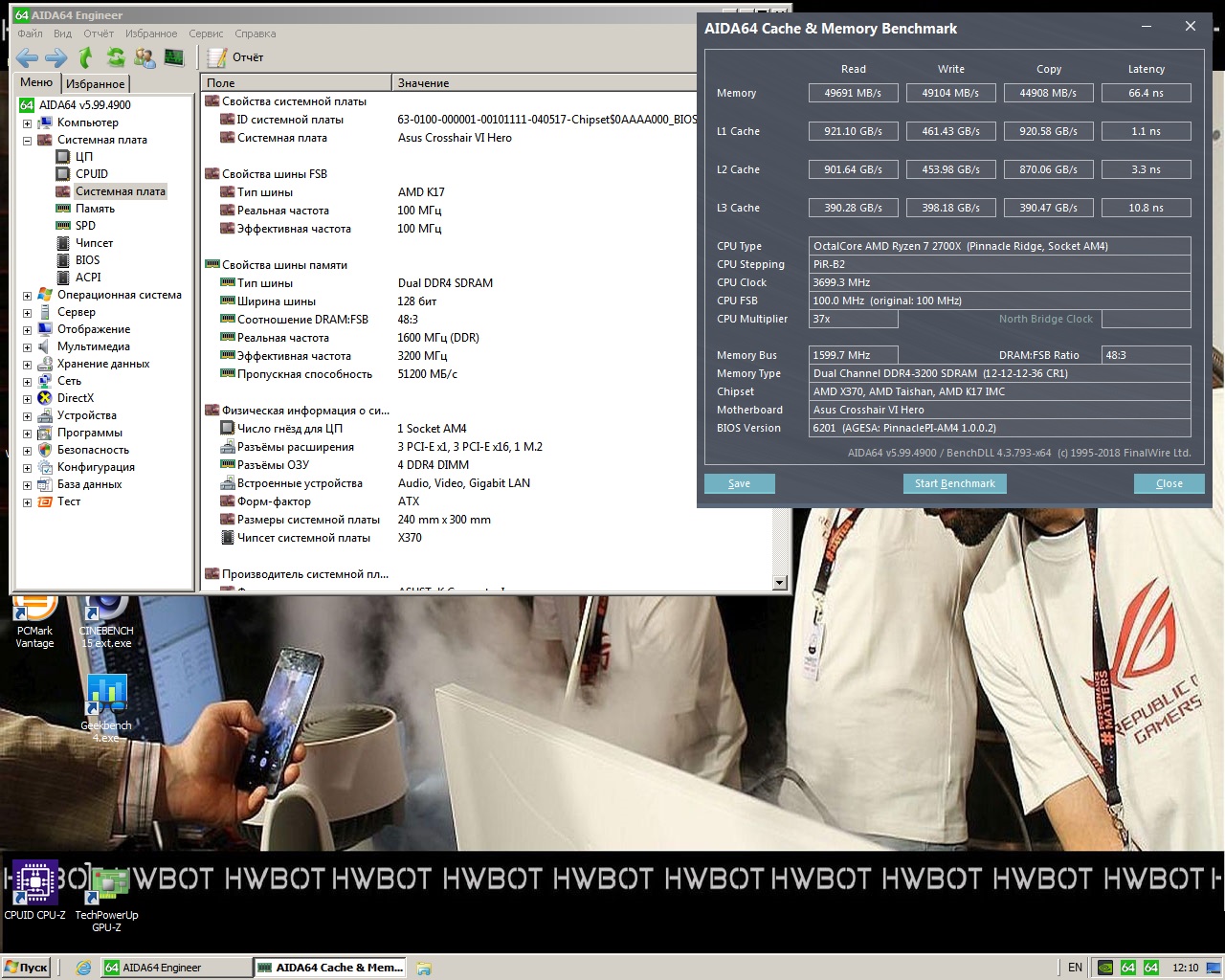Click the green graph monitor toolbar icon

click(173, 57)
